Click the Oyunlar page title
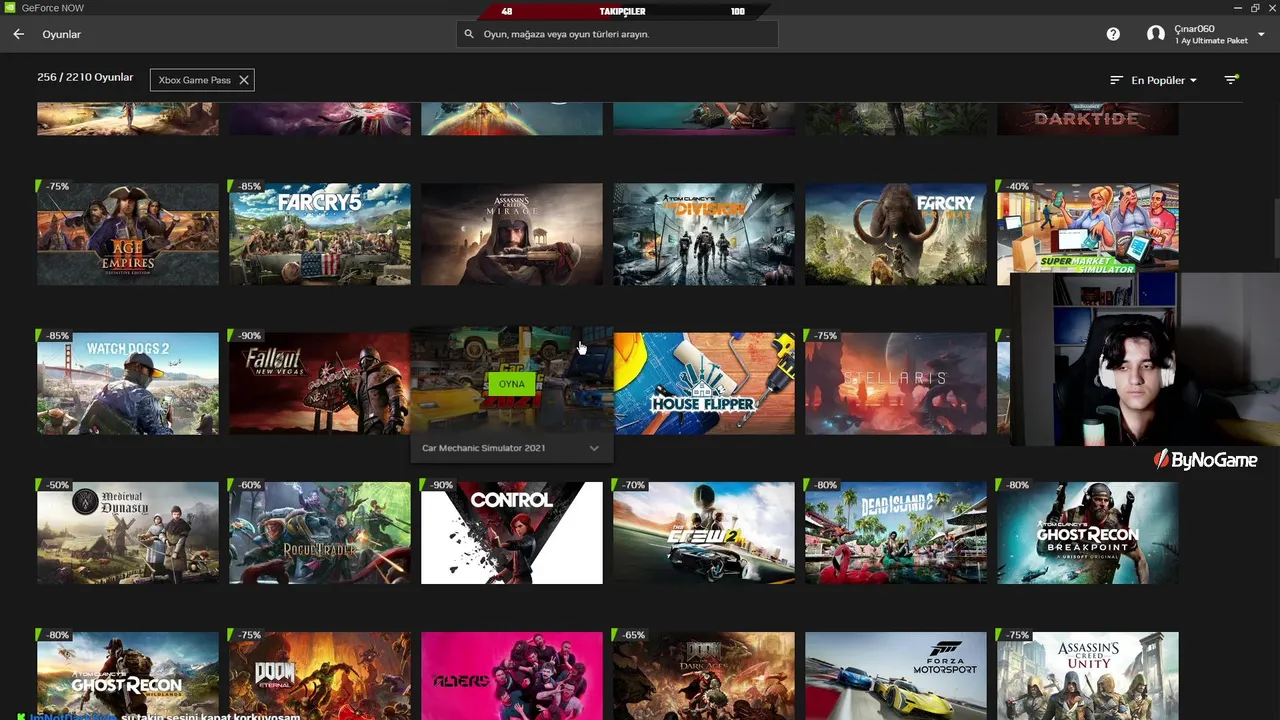This screenshot has height=720, width=1280. point(62,34)
